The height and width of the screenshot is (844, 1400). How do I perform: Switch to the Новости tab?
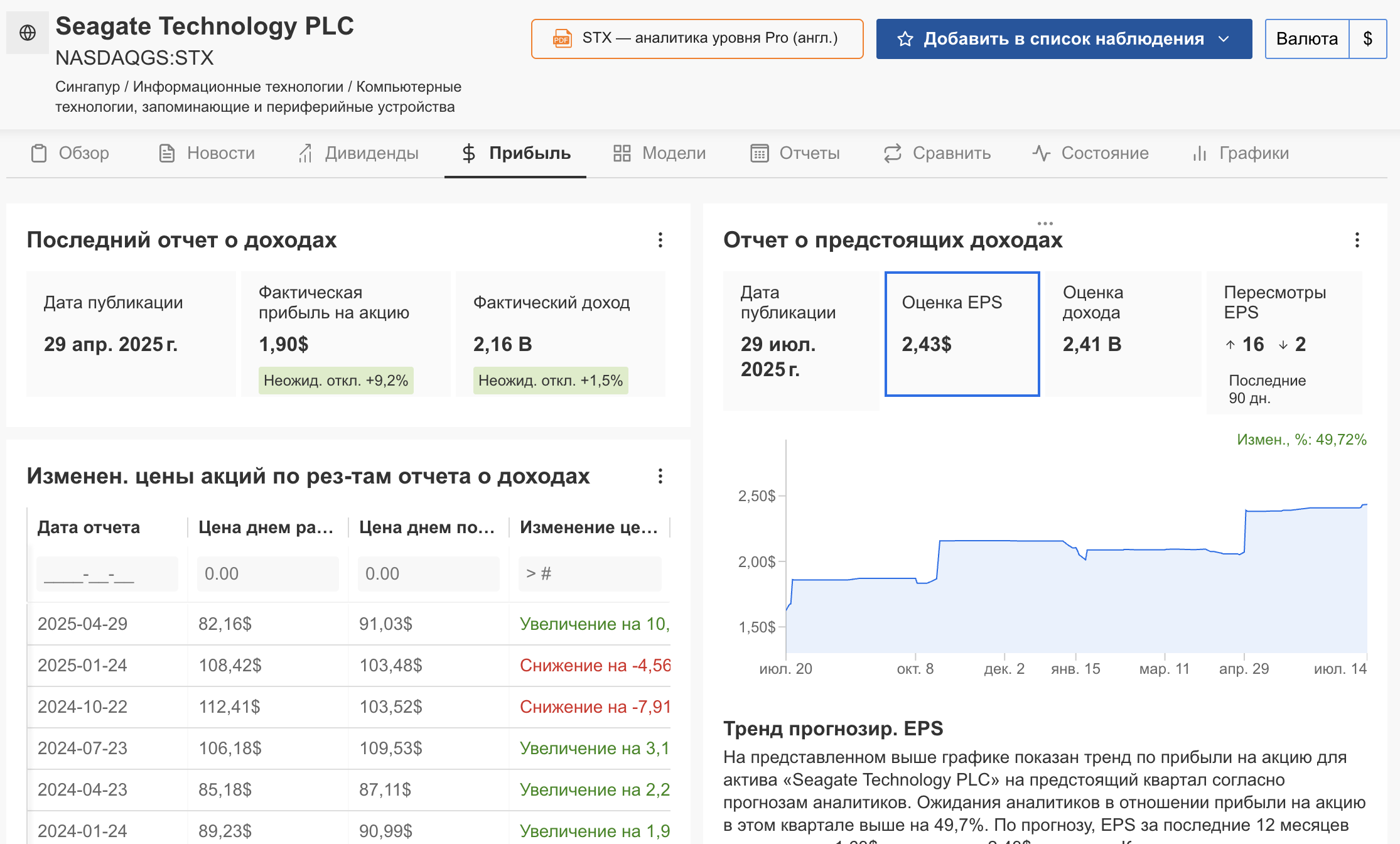click(207, 153)
